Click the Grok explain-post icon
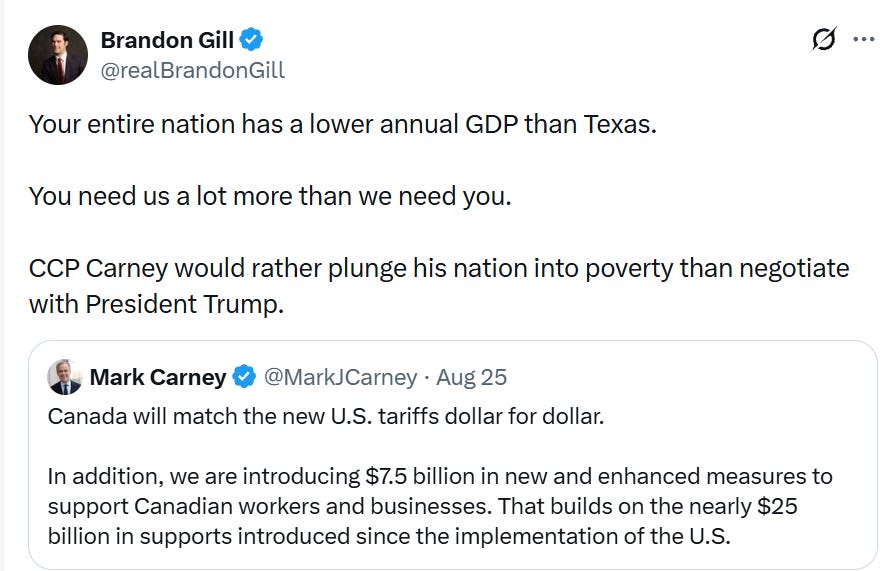Image resolution: width=886 pixels, height=571 pixels. (823, 39)
